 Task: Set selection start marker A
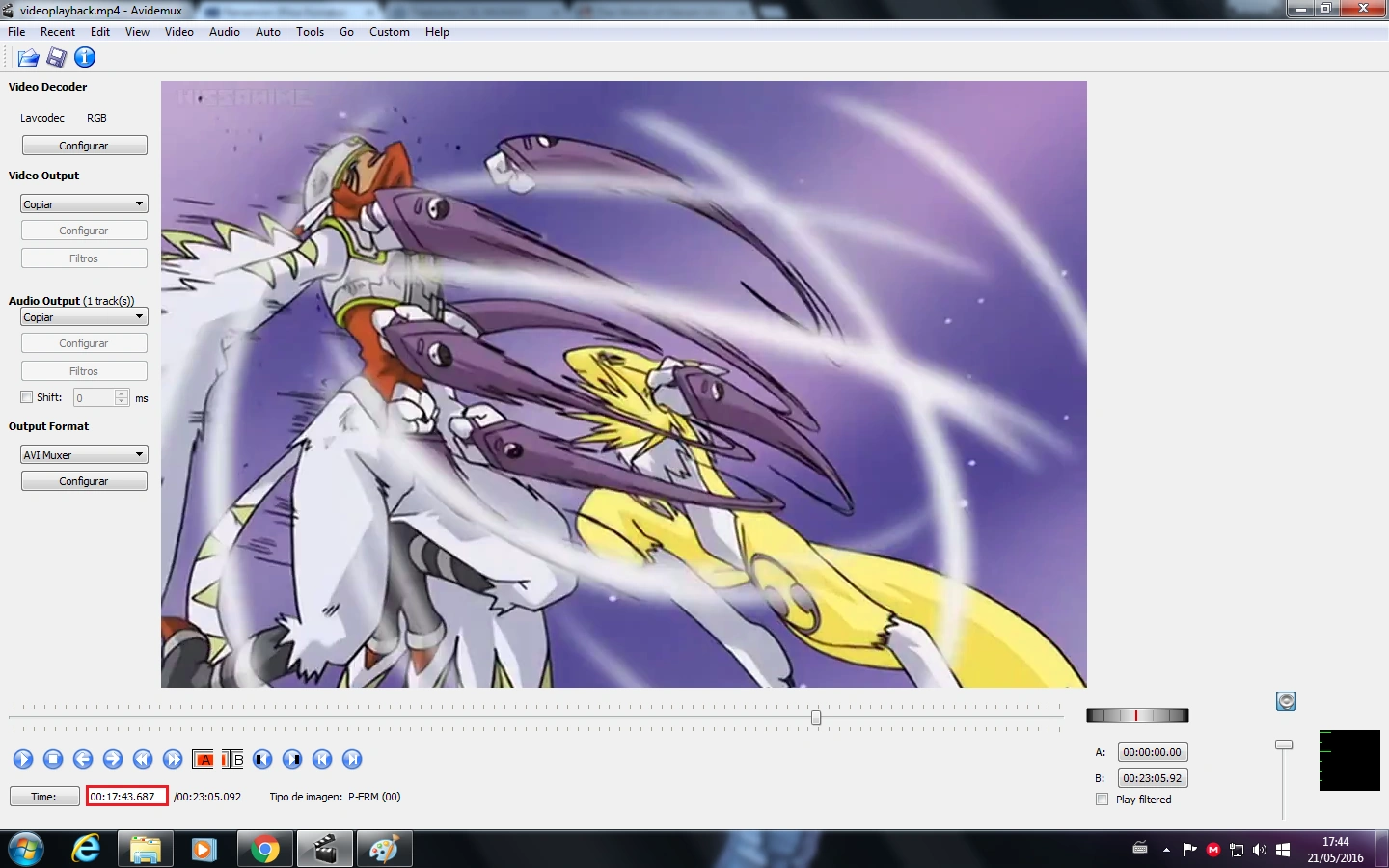(x=203, y=759)
